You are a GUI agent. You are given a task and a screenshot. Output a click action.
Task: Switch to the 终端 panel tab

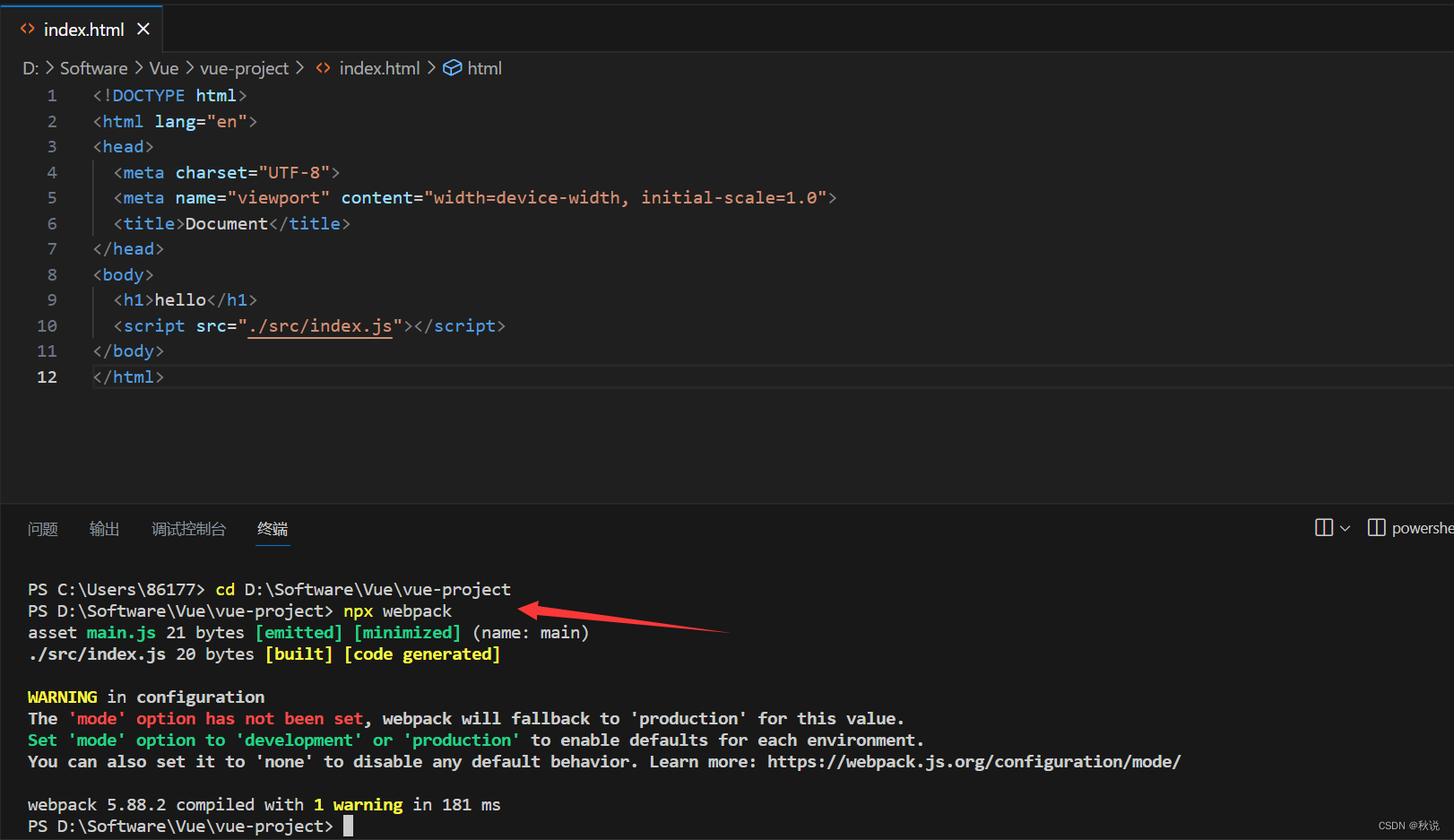pos(273,529)
